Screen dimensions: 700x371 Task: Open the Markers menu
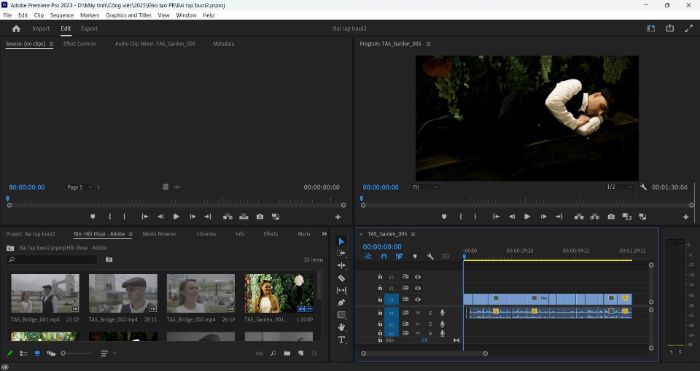(x=89, y=15)
